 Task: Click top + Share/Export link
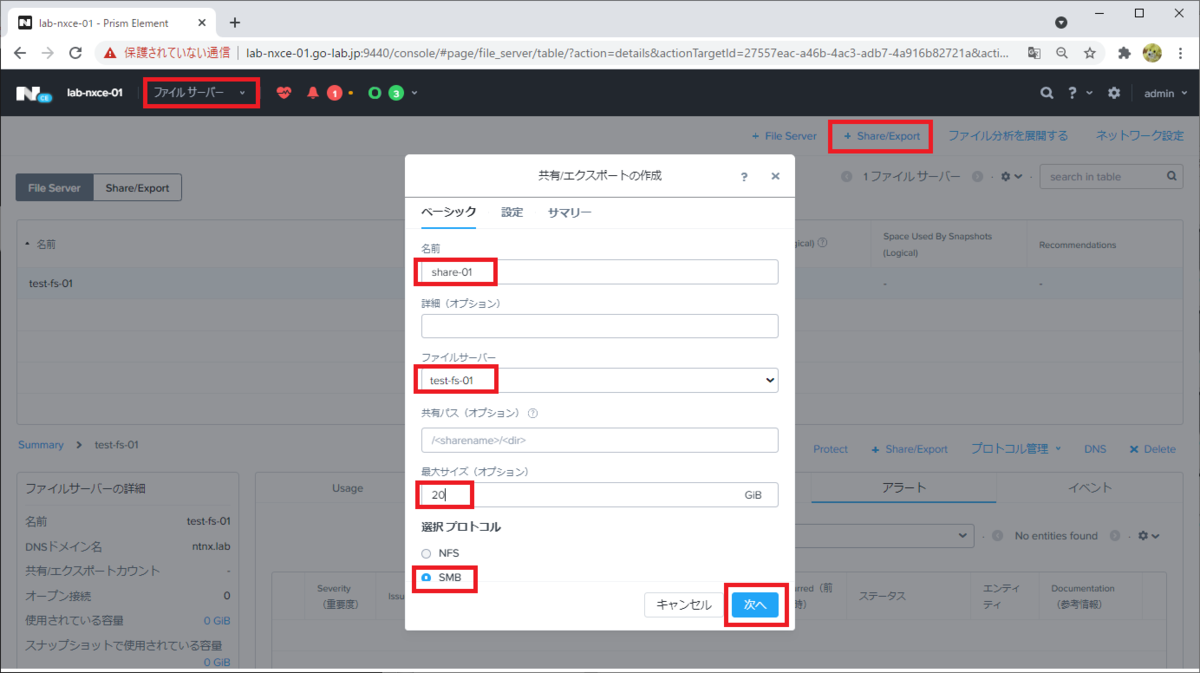[881, 135]
